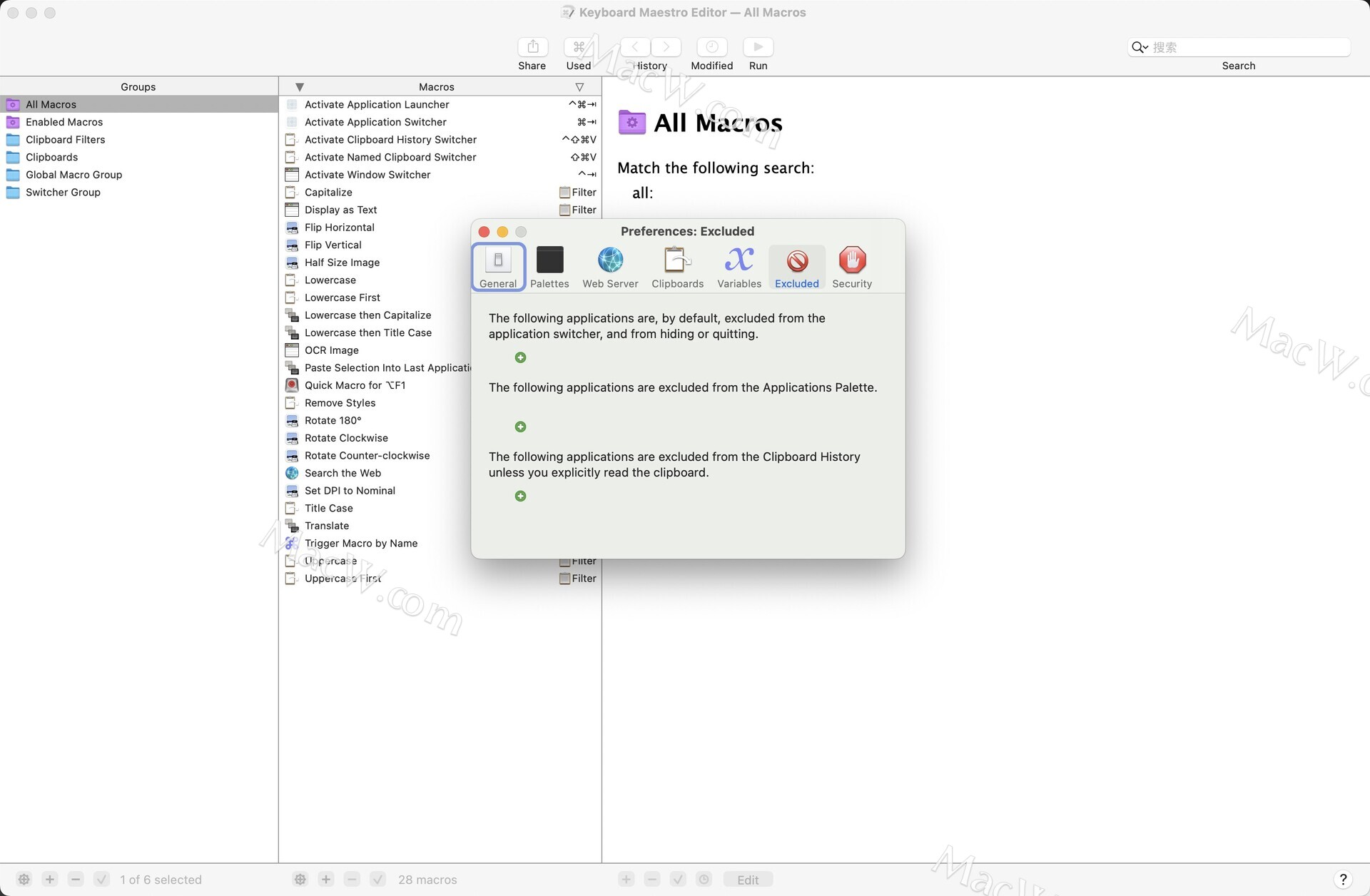Click the Edit button

[x=748, y=880]
